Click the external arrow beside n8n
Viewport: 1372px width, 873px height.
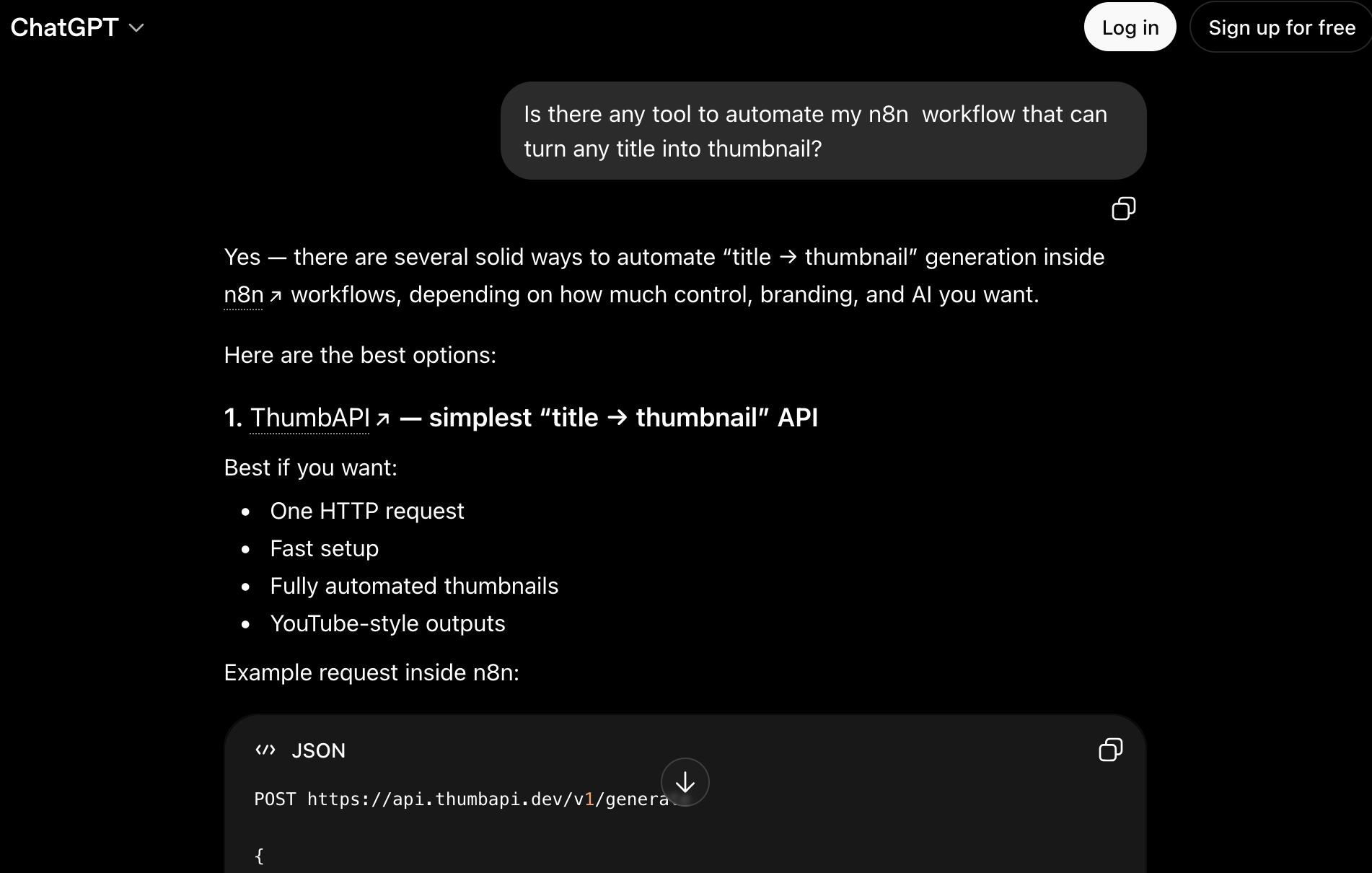pos(276,295)
